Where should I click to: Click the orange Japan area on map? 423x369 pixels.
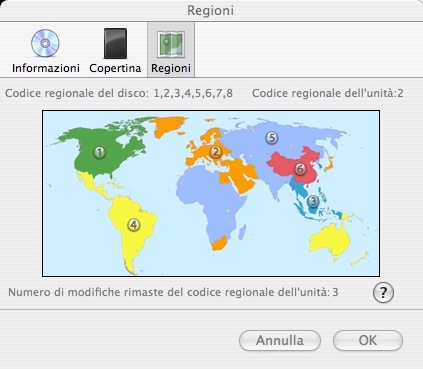[329, 164]
